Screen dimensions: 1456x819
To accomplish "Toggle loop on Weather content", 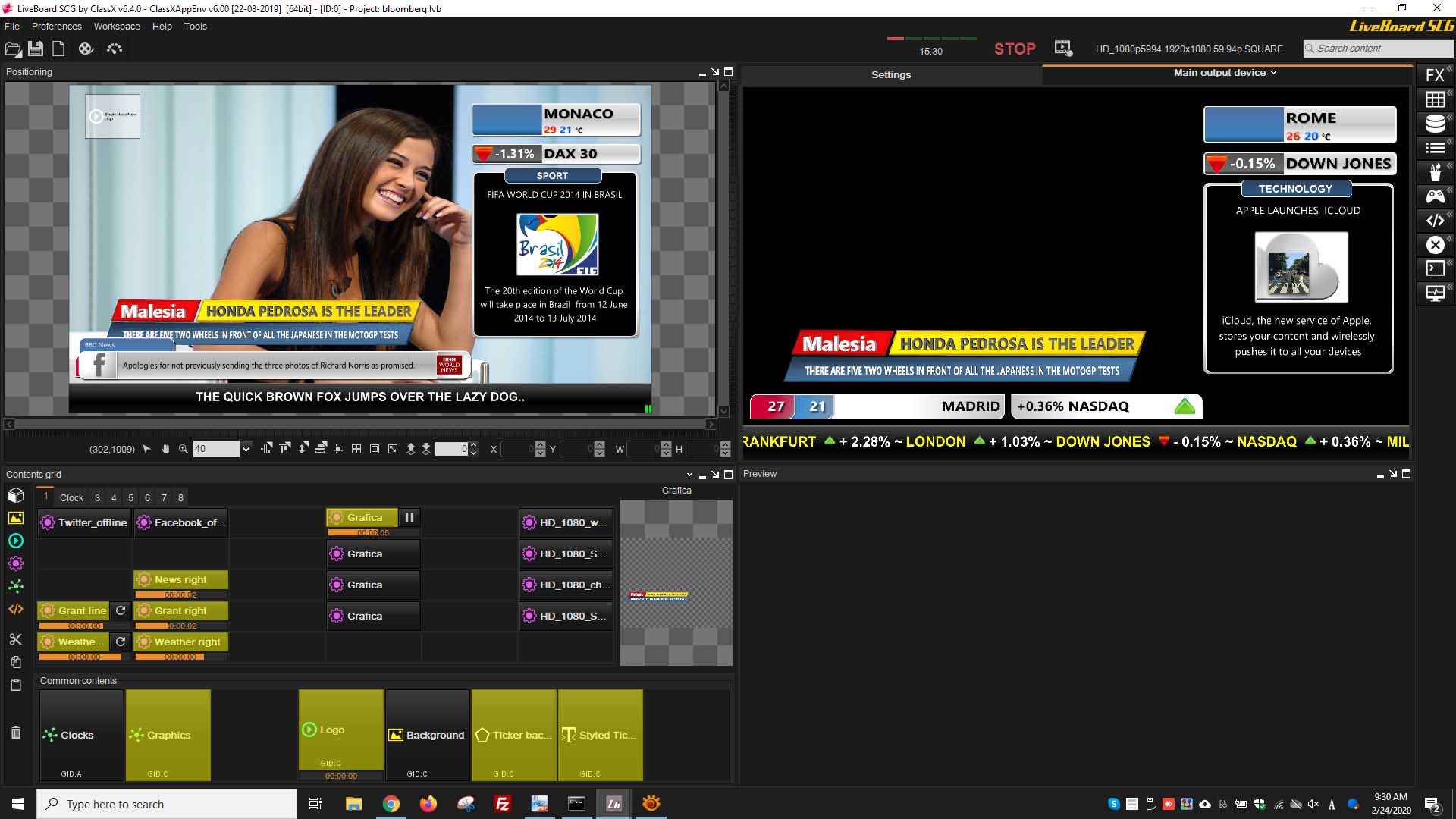I will tap(120, 642).
